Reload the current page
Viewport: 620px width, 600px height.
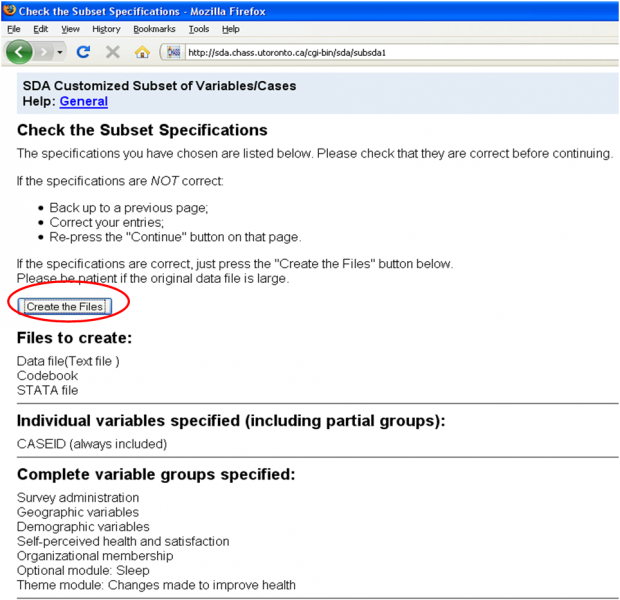click(x=84, y=52)
